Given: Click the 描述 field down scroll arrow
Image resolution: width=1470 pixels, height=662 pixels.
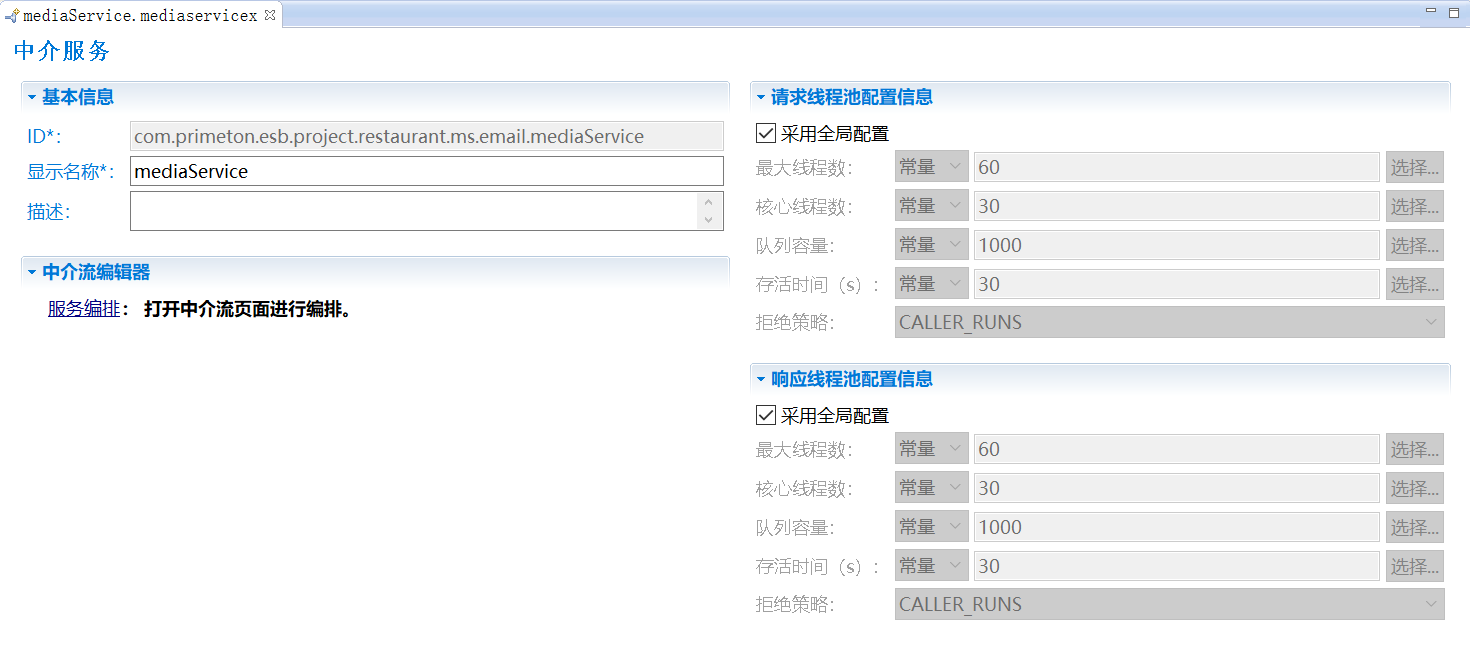Looking at the screenshot, I should [x=708, y=220].
